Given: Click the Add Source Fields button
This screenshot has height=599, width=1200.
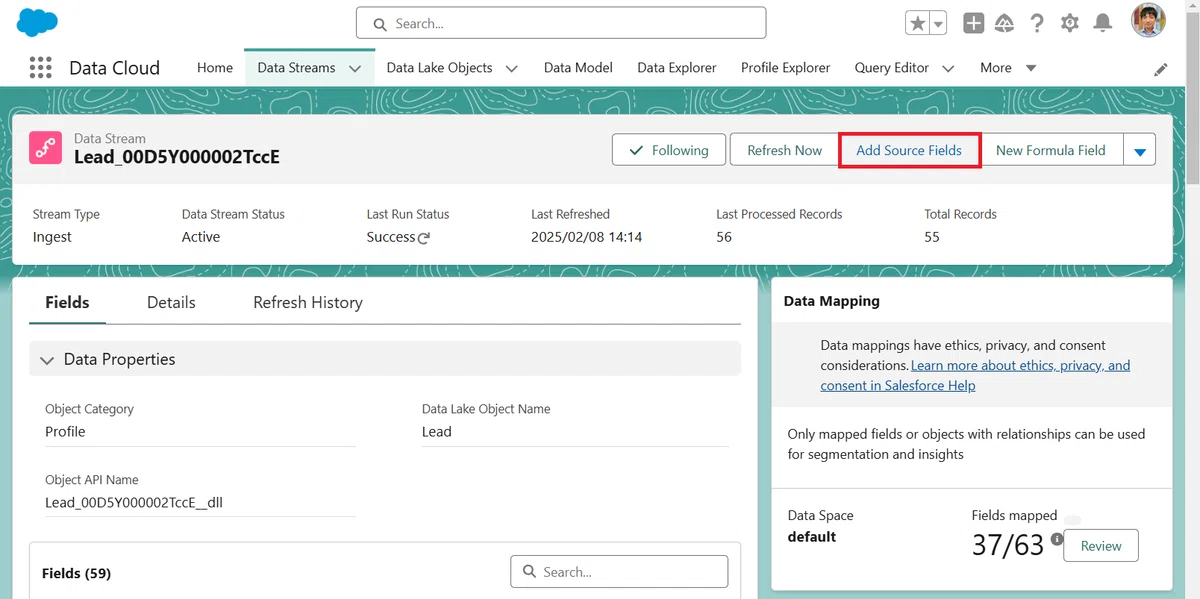Looking at the screenshot, I should pos(909,150).
